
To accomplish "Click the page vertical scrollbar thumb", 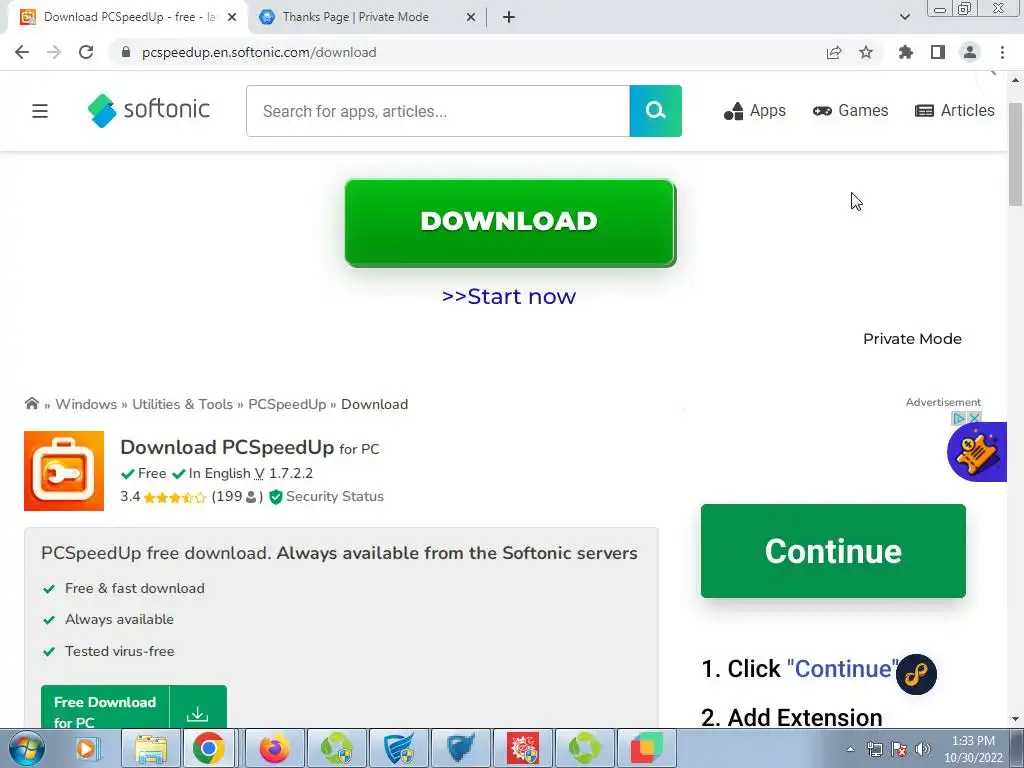I will coord(1016,154).
